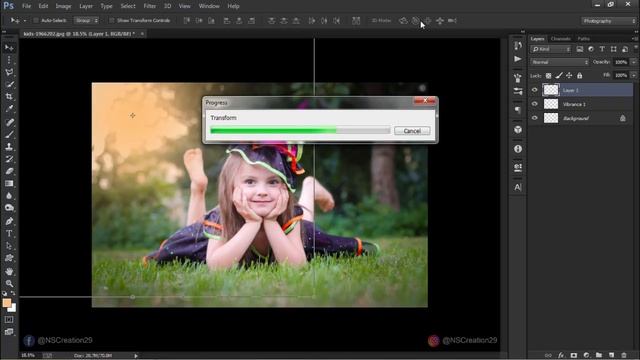Open the Kind layer filter dropdown

point(551,49)
